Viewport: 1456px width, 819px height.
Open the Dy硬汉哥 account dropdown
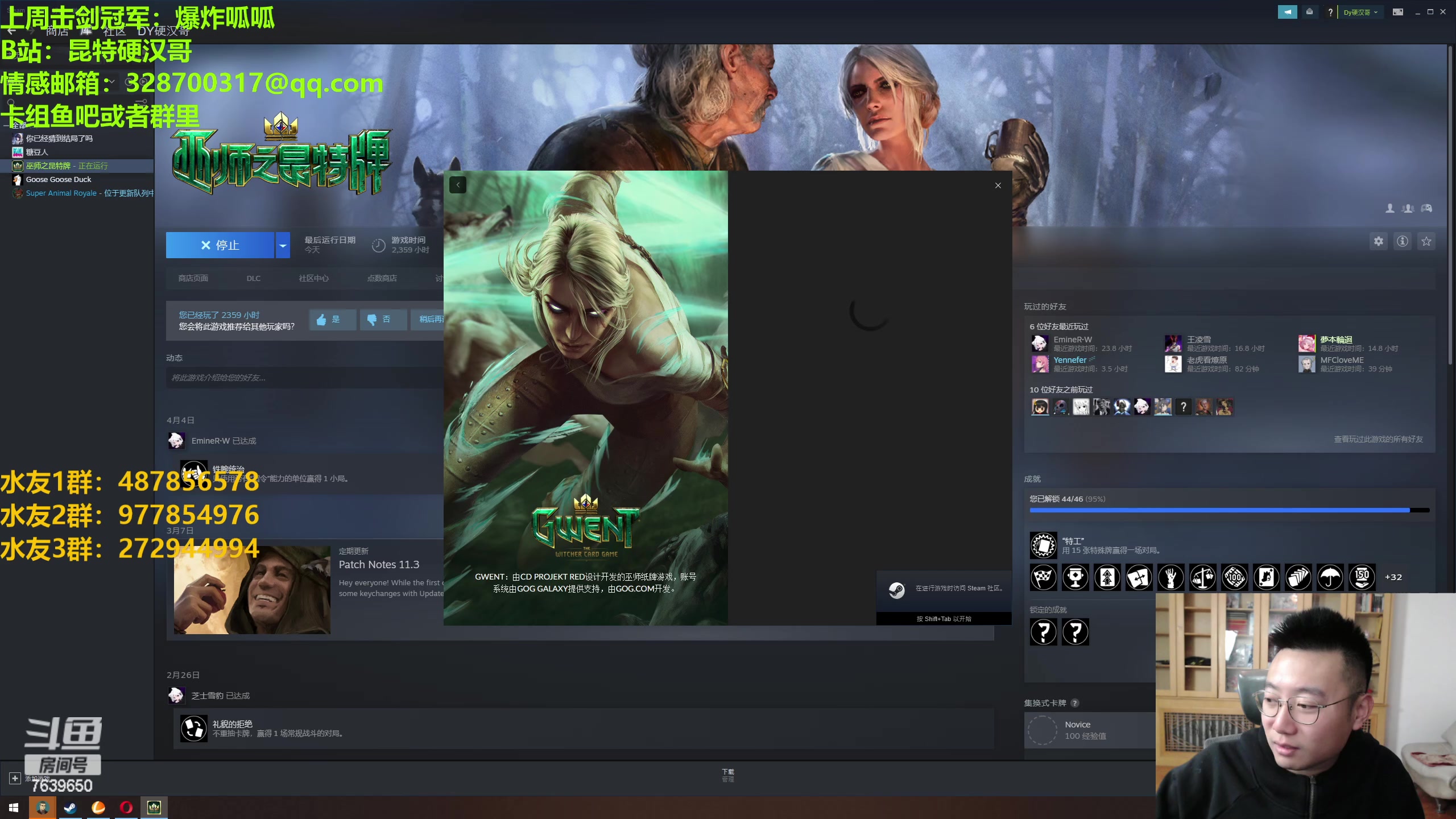(x=1360, y=12)
